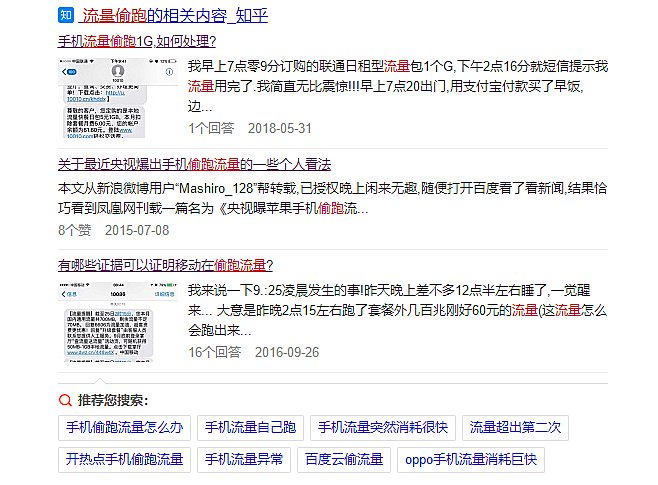Click the red search magnifier icon beside 推荐您搜索
Viewport: 658px width, 485px height.
coord(65,400)
